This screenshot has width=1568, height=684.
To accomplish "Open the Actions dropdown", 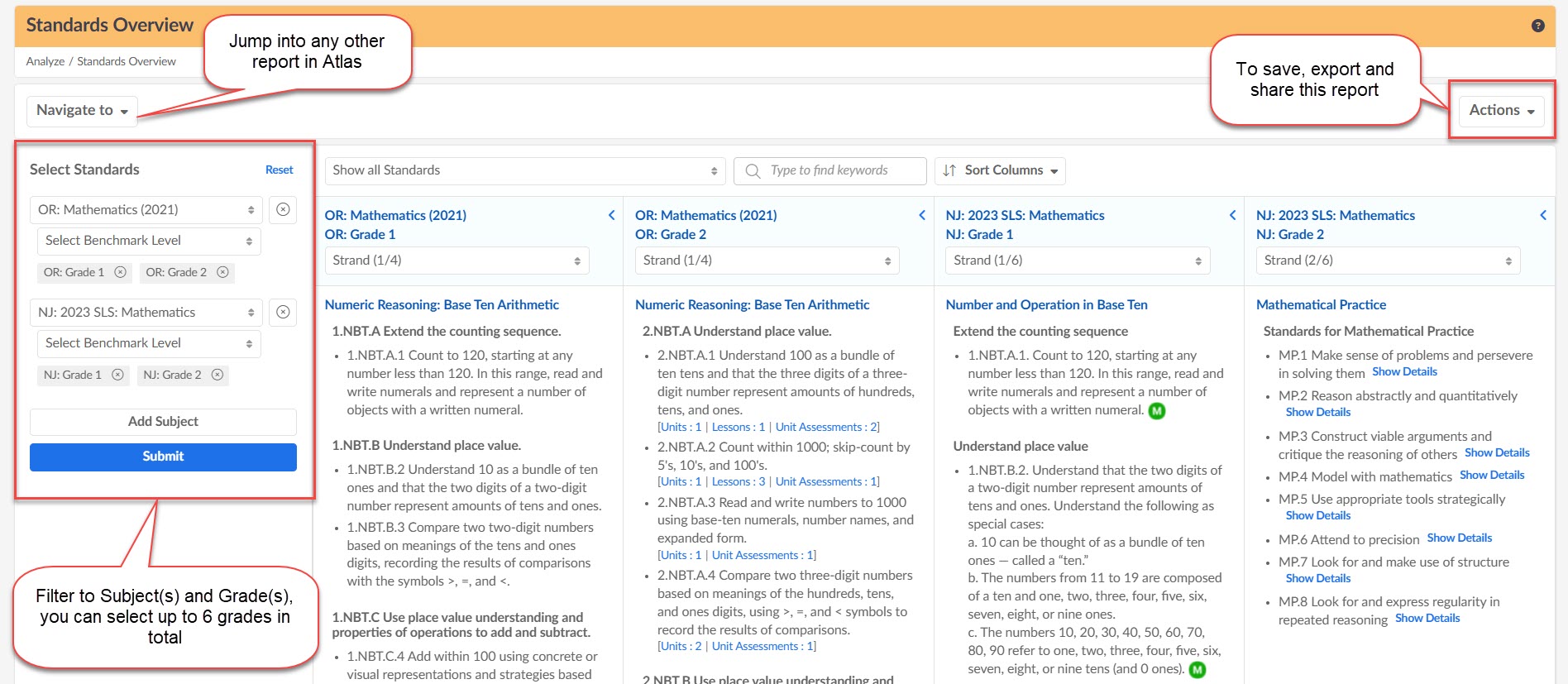I will [1501, 111].
